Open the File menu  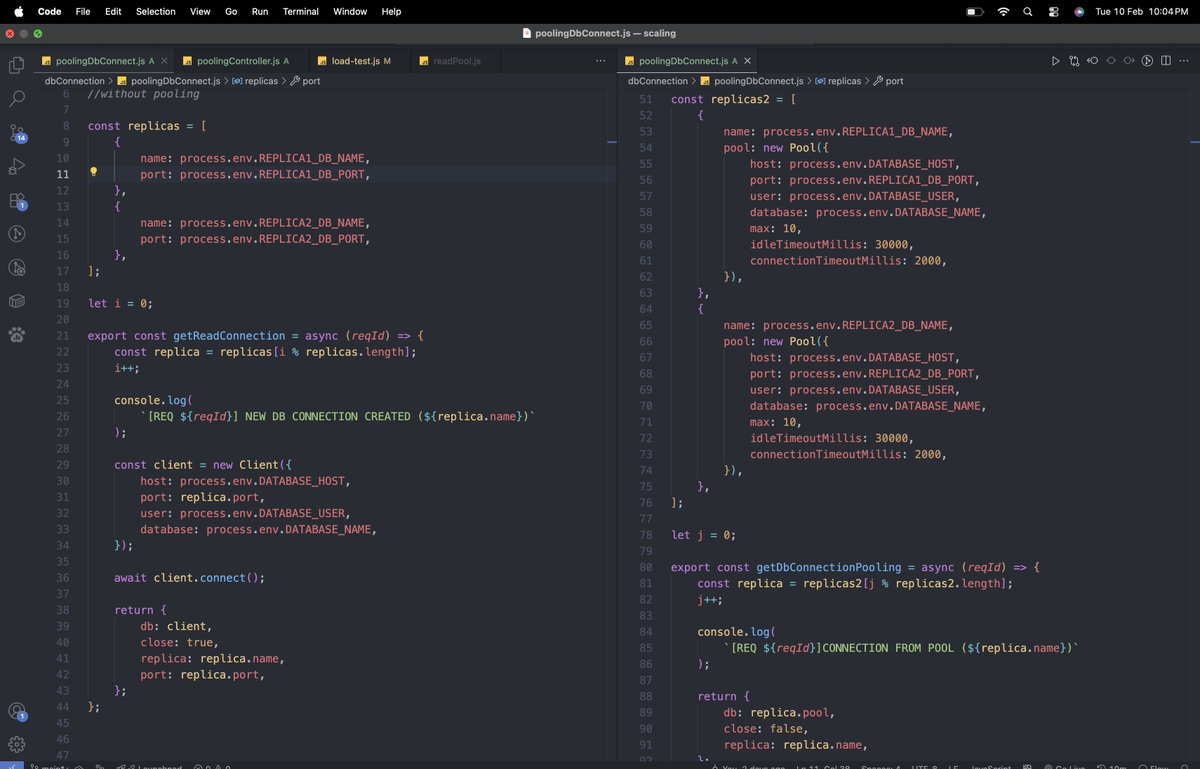pyautogui.click(x=83, y=11)
